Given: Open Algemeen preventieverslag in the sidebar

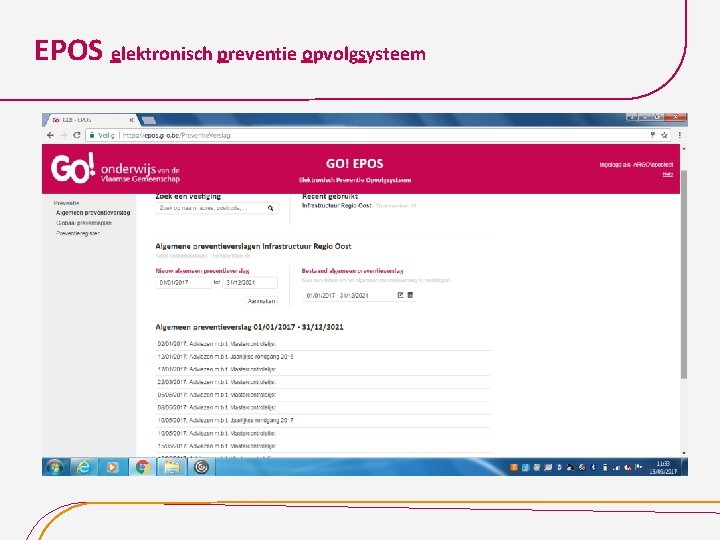Looking at the screenshot, I should [93, 213].
